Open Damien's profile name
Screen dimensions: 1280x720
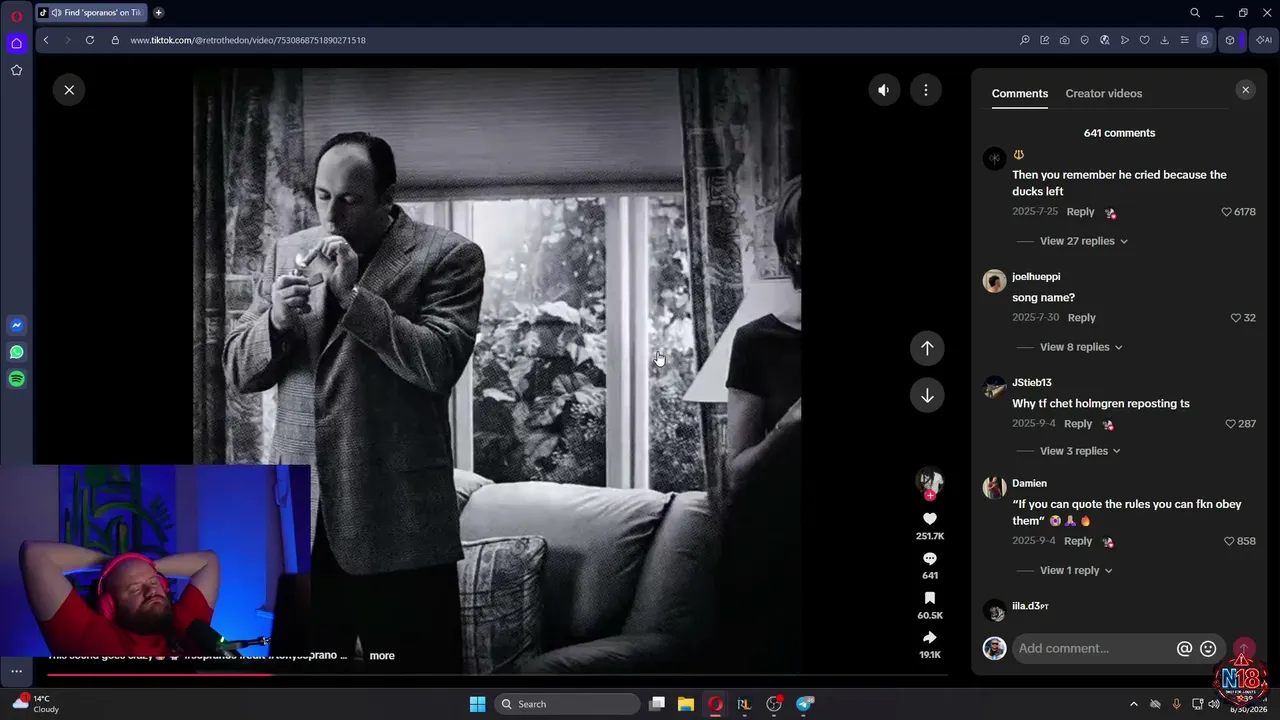1029,484
